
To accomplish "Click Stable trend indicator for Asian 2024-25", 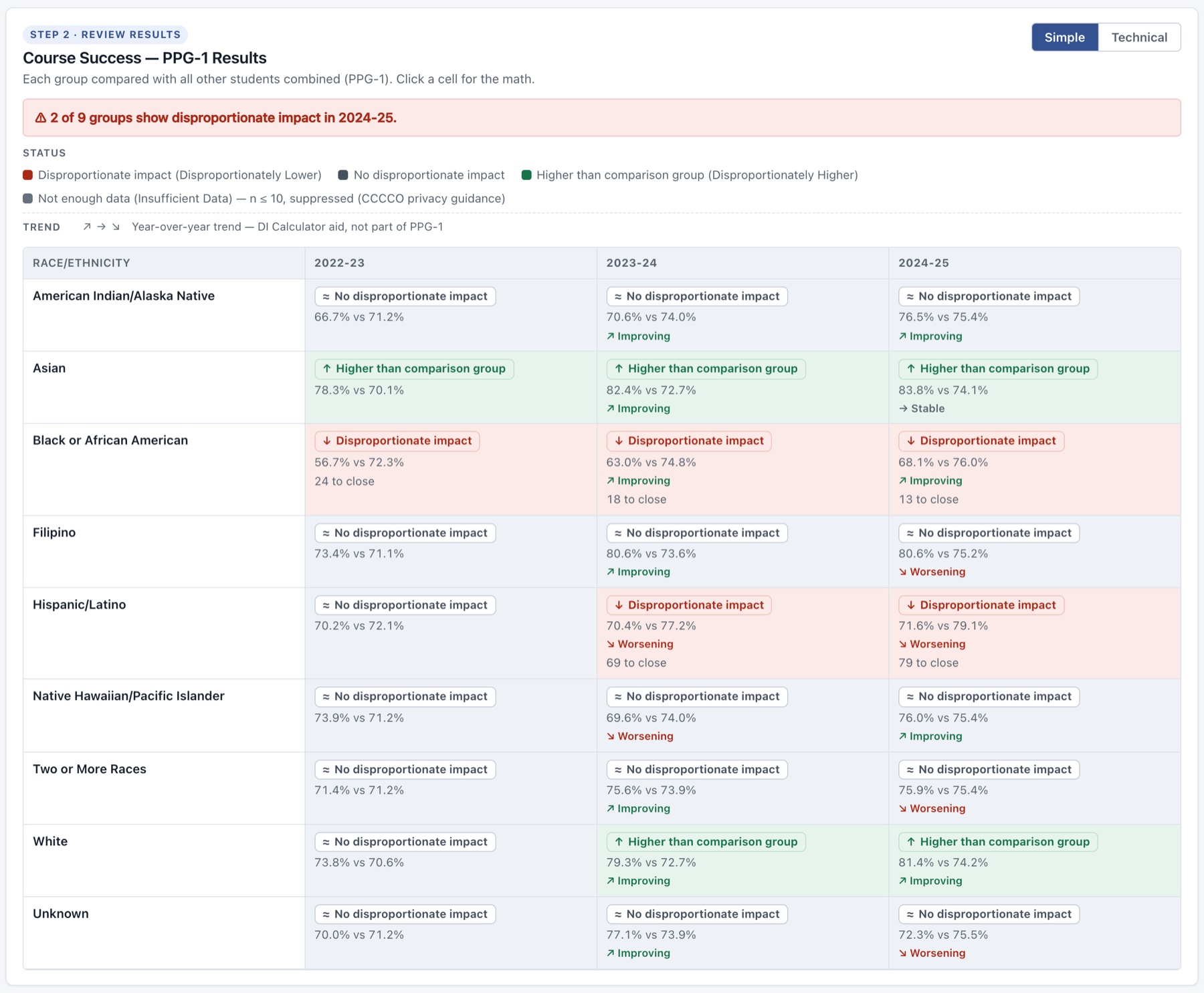I will [922, 409].
